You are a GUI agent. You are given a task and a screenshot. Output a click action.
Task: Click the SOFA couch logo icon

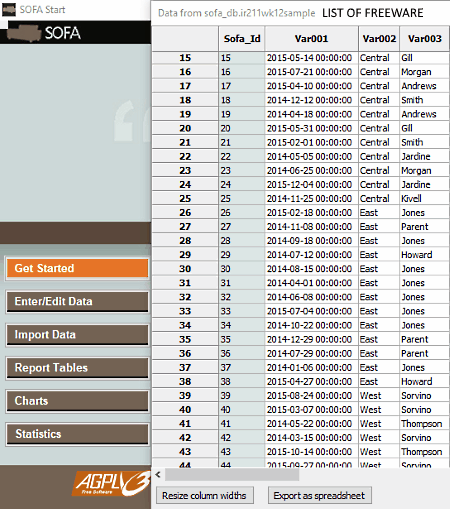click(24, 33)
